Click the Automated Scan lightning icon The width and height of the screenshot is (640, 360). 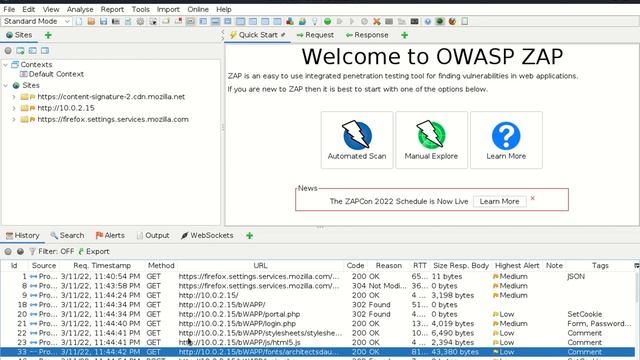(357, 135)
